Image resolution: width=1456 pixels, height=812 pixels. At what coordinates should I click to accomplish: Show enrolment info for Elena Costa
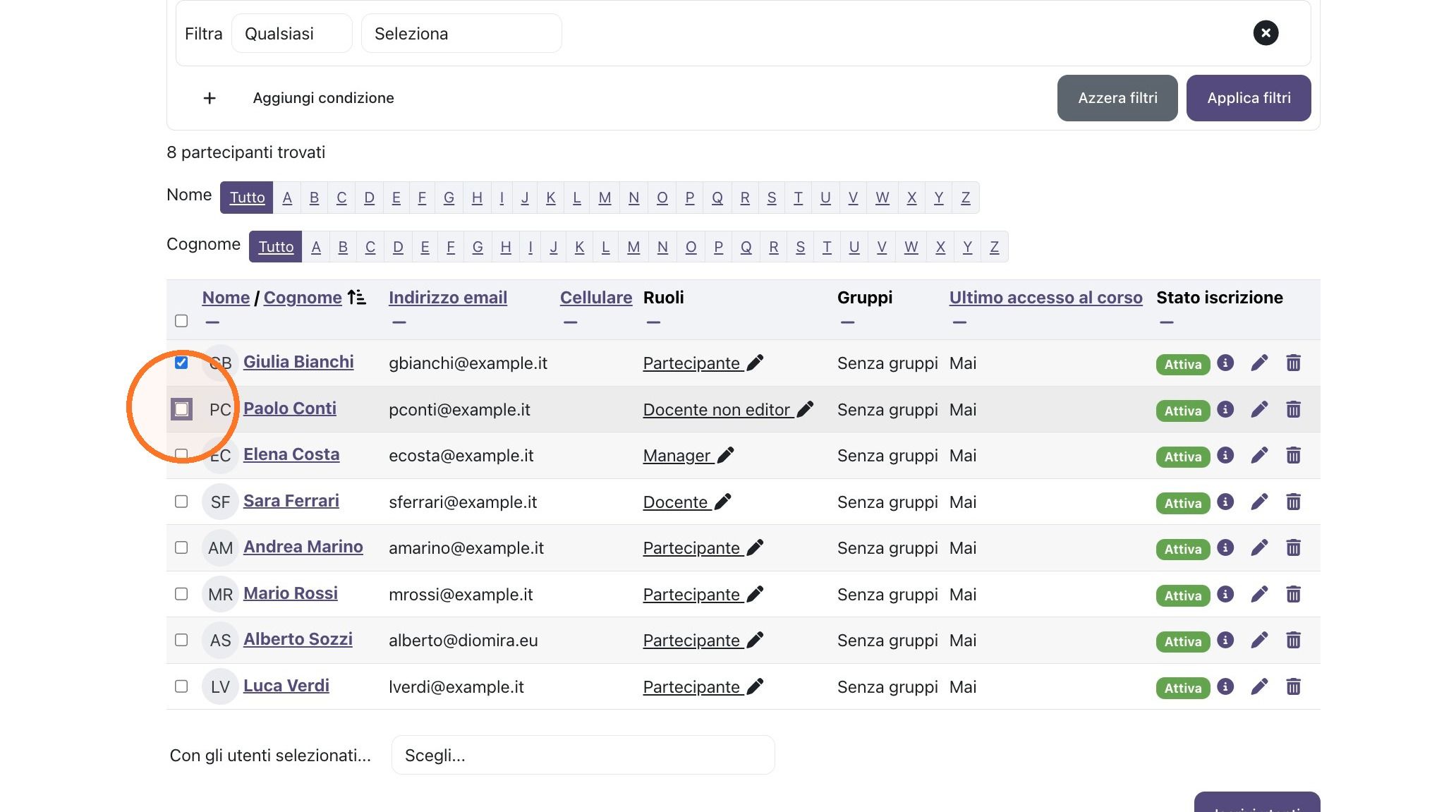point(1225,455)
